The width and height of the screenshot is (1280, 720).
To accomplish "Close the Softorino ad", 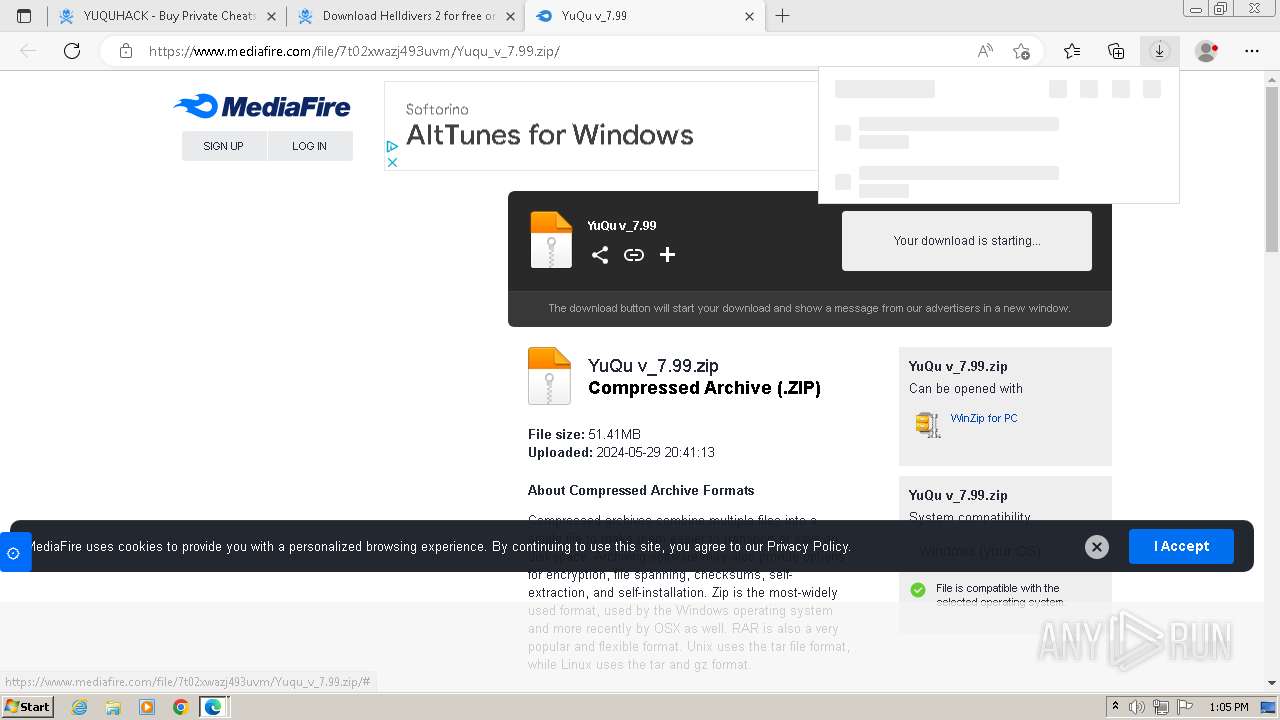I will [x=392, y=162].
